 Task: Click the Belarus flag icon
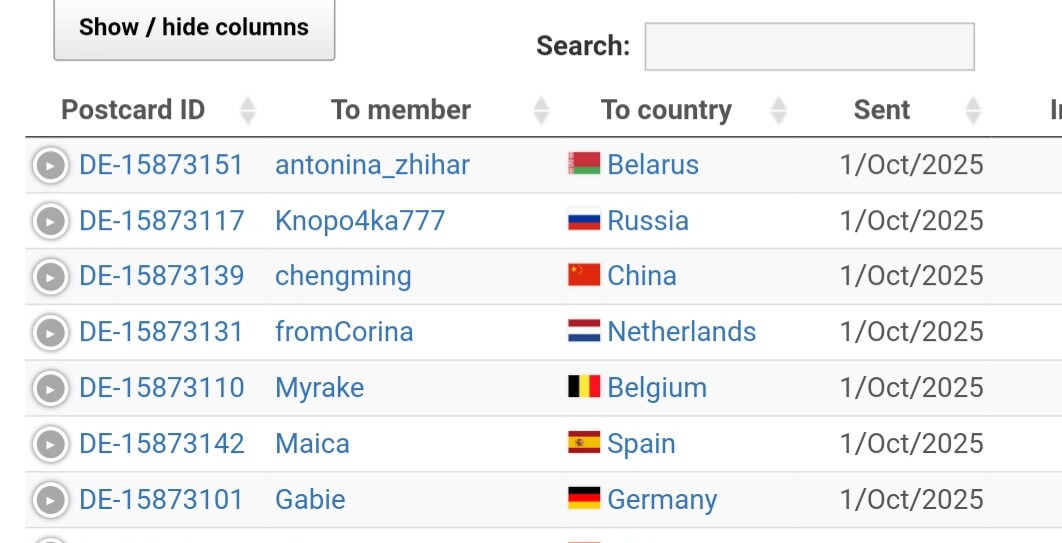[x=584, y=164]
